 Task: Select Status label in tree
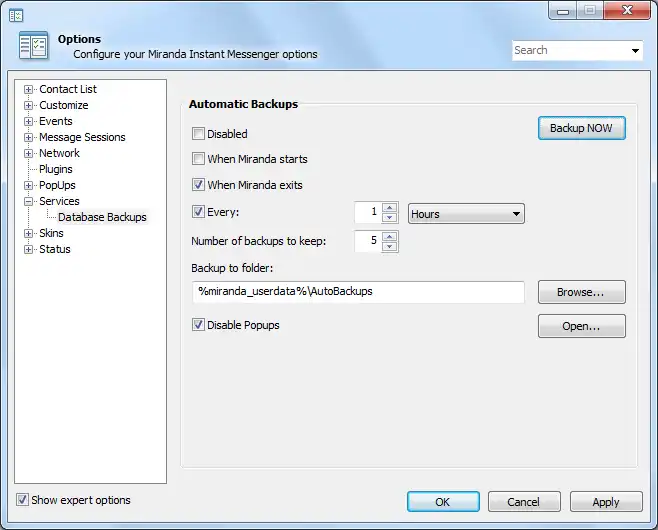coord(55,249)
